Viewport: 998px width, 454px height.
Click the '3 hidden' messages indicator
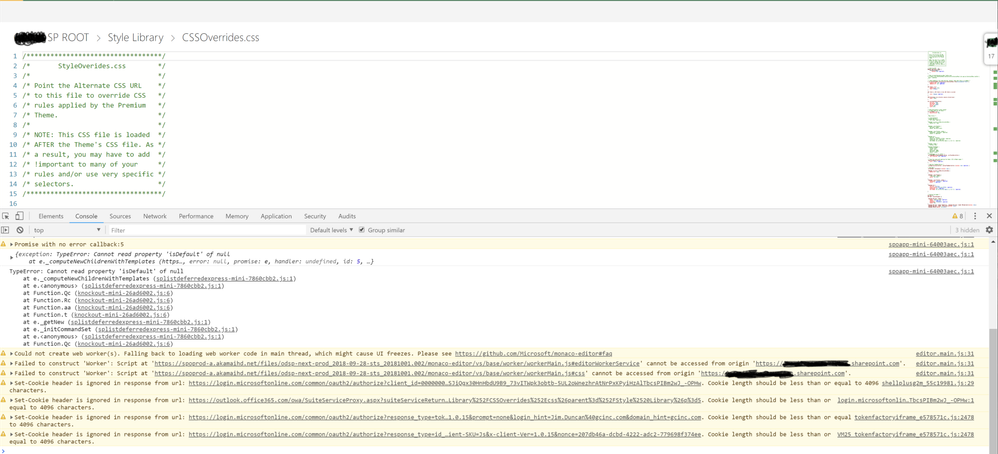click(x=967, y=230)
